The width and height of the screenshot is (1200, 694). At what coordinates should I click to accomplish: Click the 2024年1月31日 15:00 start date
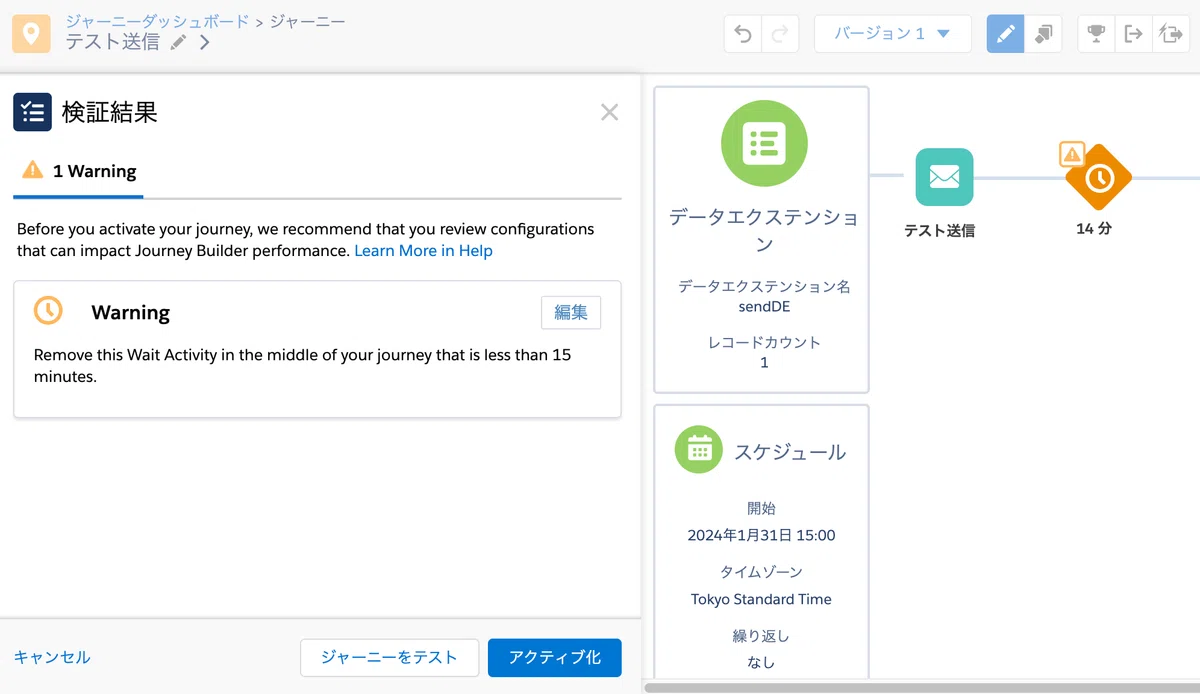[761, 535]
